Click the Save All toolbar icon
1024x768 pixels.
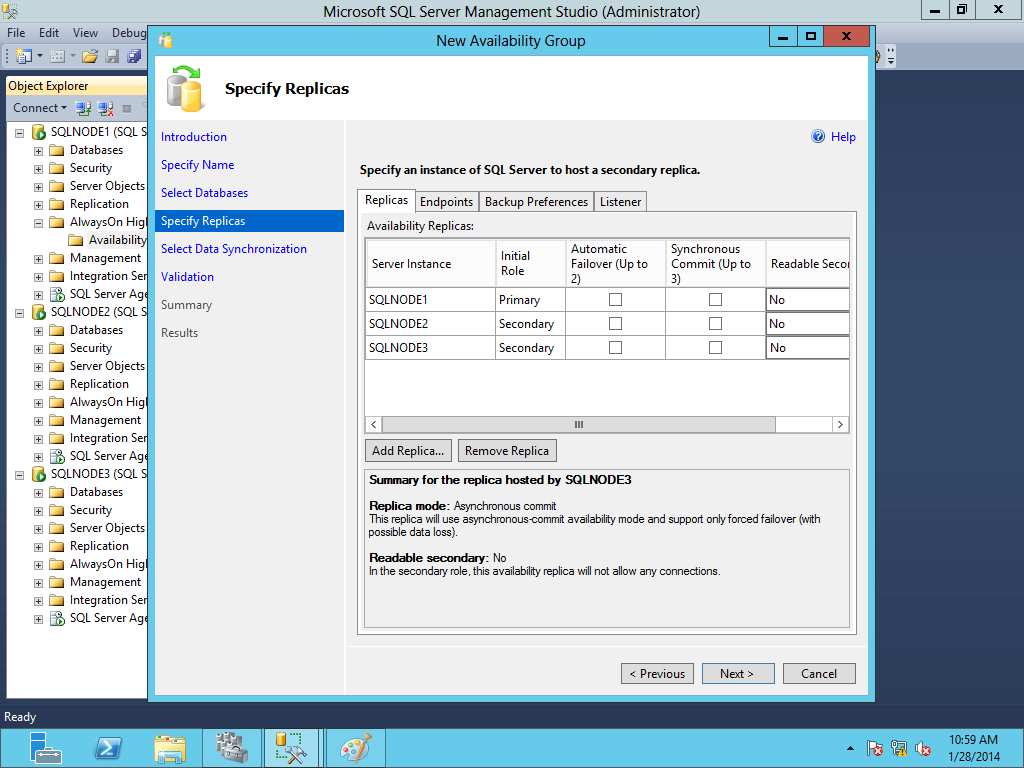click(134, 57)
